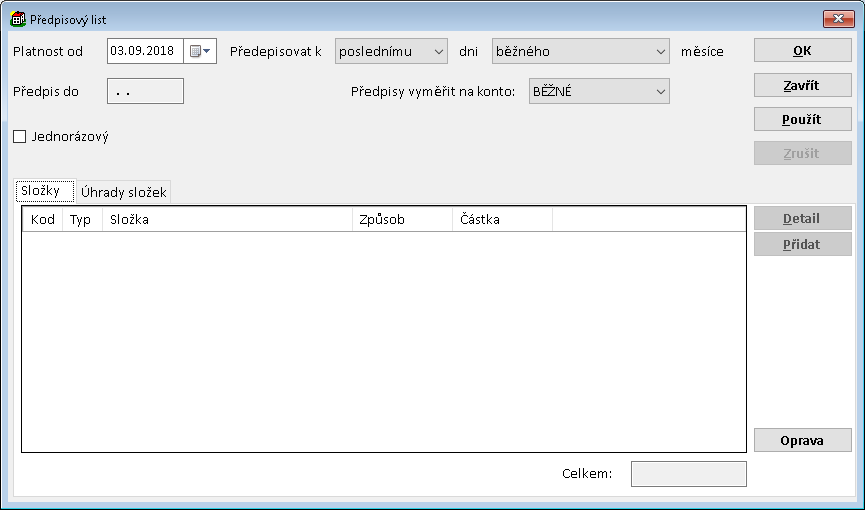
Task: Focus the Předpis do date field
Action: [145, 92]
